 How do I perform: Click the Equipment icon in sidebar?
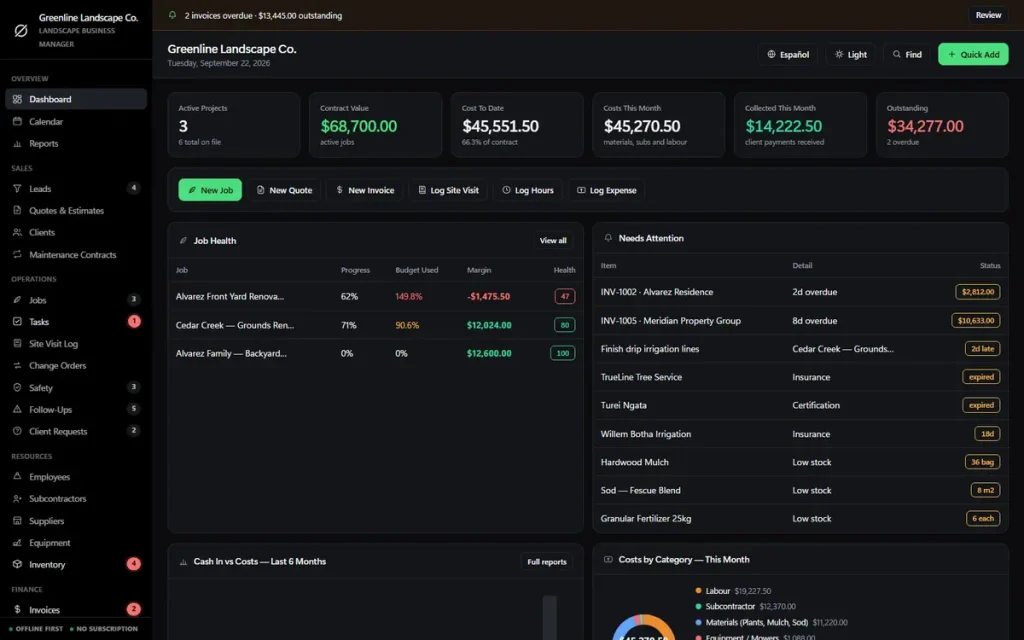[x=18, y=543]
